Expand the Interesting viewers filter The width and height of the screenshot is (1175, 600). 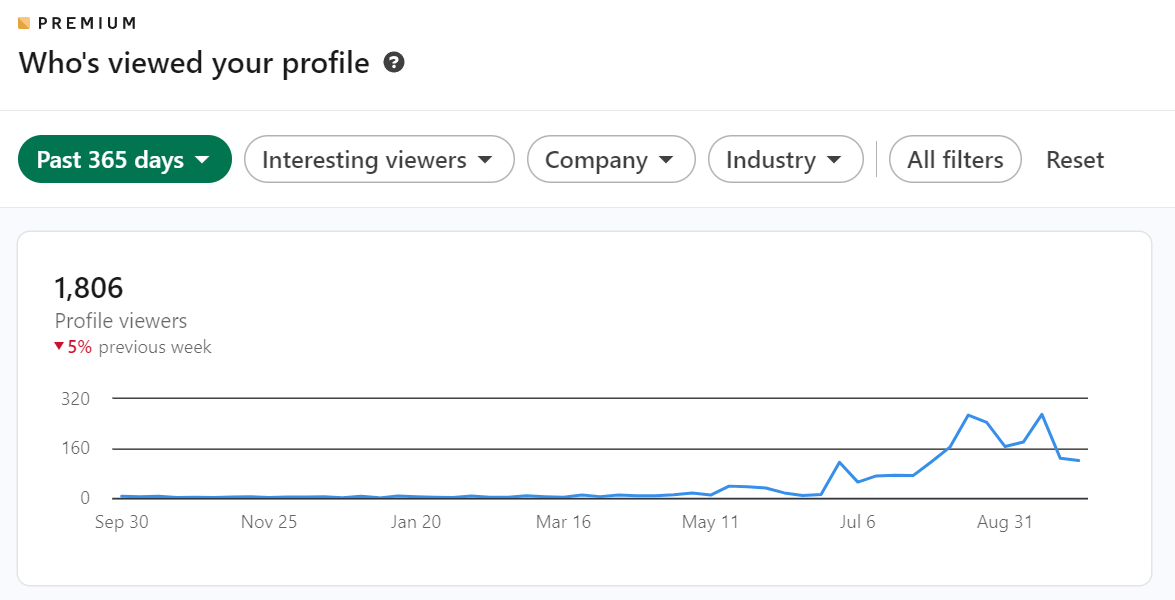click(x=378, y=160)
